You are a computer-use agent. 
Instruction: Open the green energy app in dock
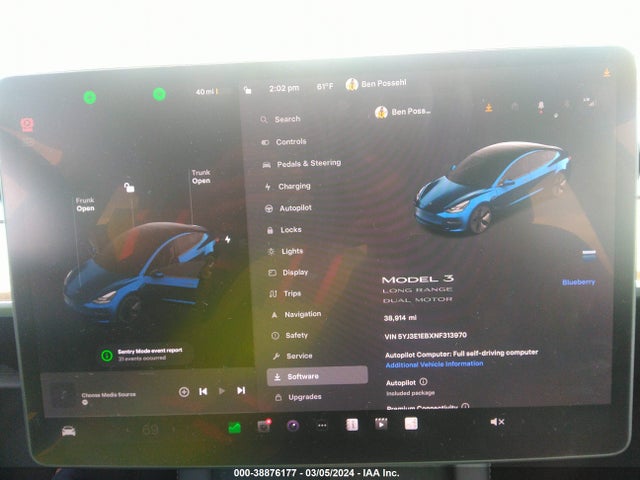[x=234, y=427]
